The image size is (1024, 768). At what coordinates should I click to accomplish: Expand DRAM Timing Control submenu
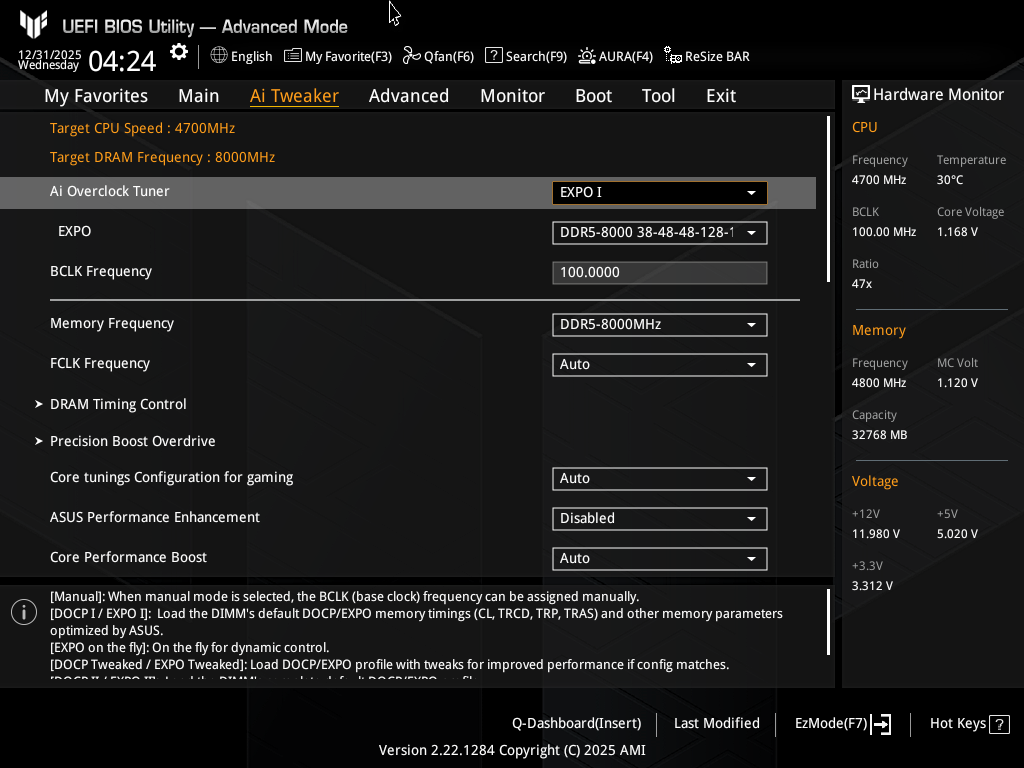tap(118, 404)
